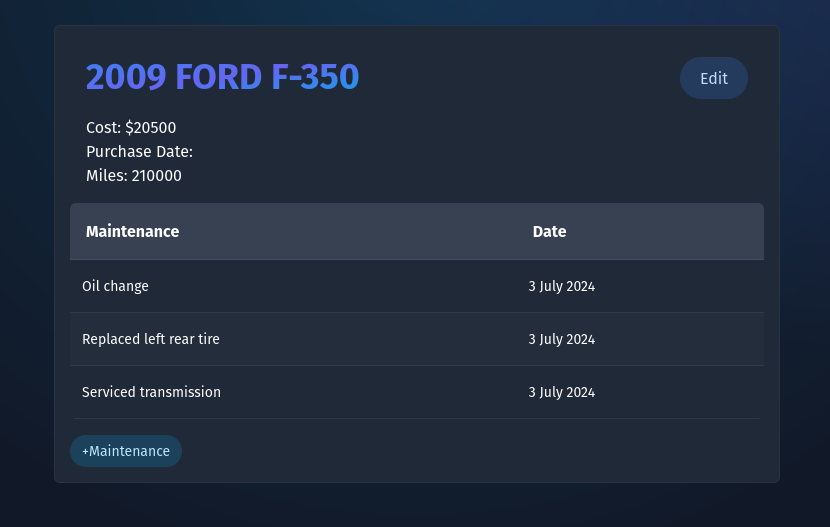This screenshot has width=830, height=527.
Task: Click the Date column header
Action: tap(549, 232)
